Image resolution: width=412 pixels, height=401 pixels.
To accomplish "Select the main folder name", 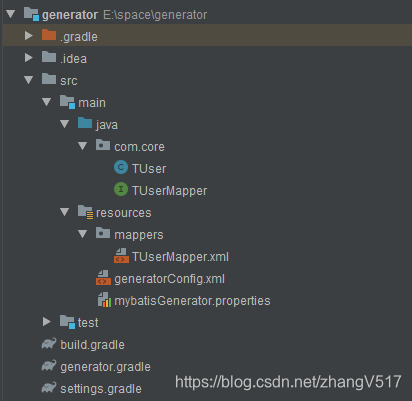I will 92,103.
